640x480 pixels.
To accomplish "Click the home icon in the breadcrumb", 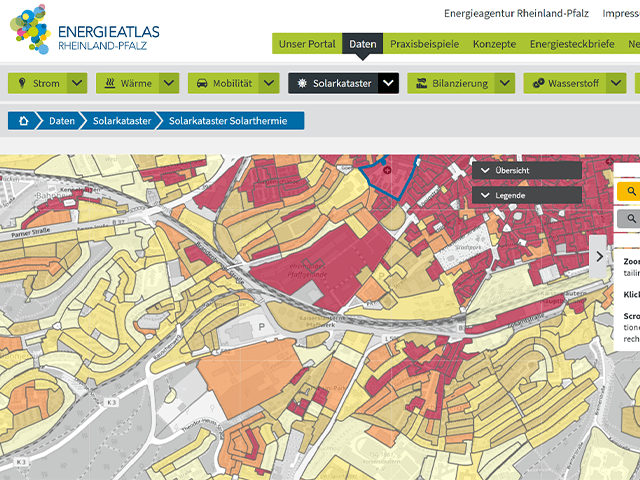I will pyautogui.click(x=24, y=121).
